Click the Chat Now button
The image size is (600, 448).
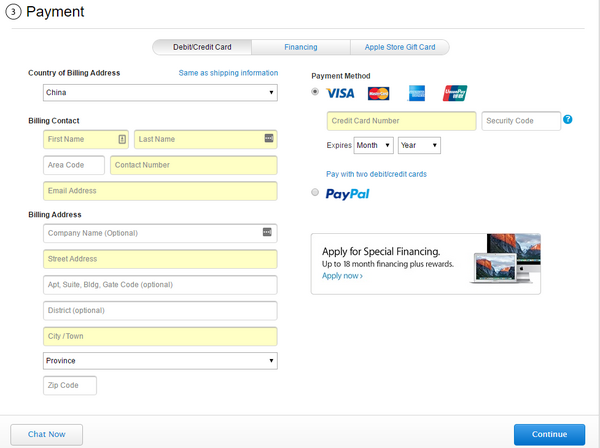click(47, 434)
